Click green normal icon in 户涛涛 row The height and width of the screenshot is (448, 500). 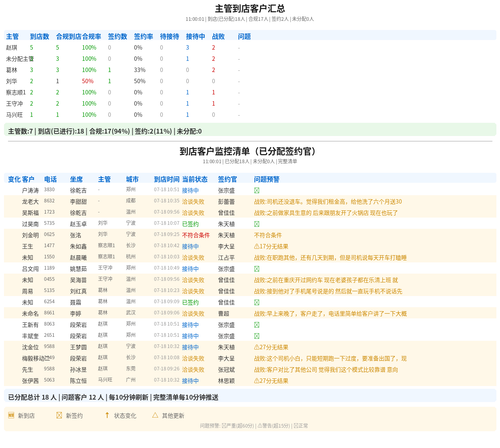point(257,190)
